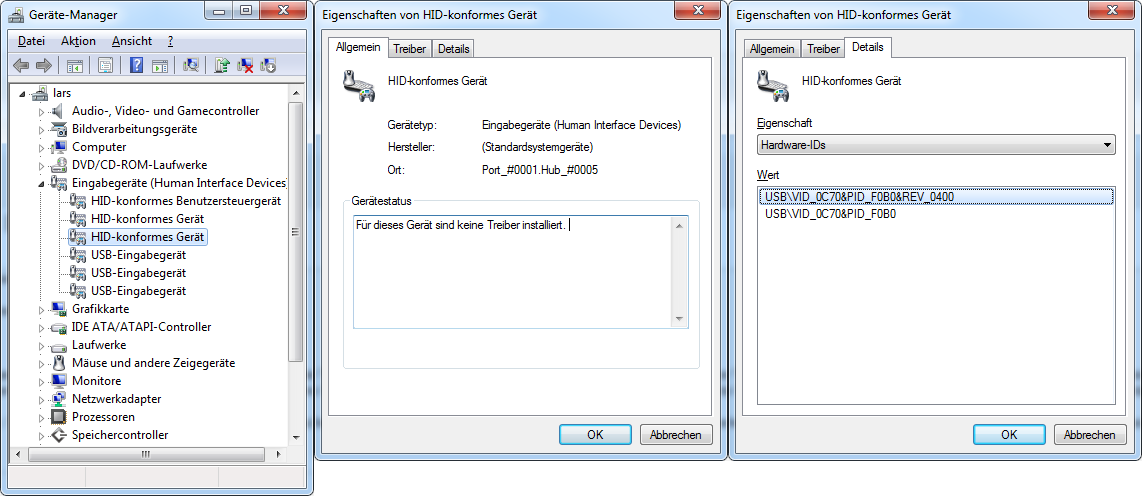The height and width of the screenshot is (497, 1143).
Task: Scan for hardware changes toolbar icon
Action: (x=191, y=66)
